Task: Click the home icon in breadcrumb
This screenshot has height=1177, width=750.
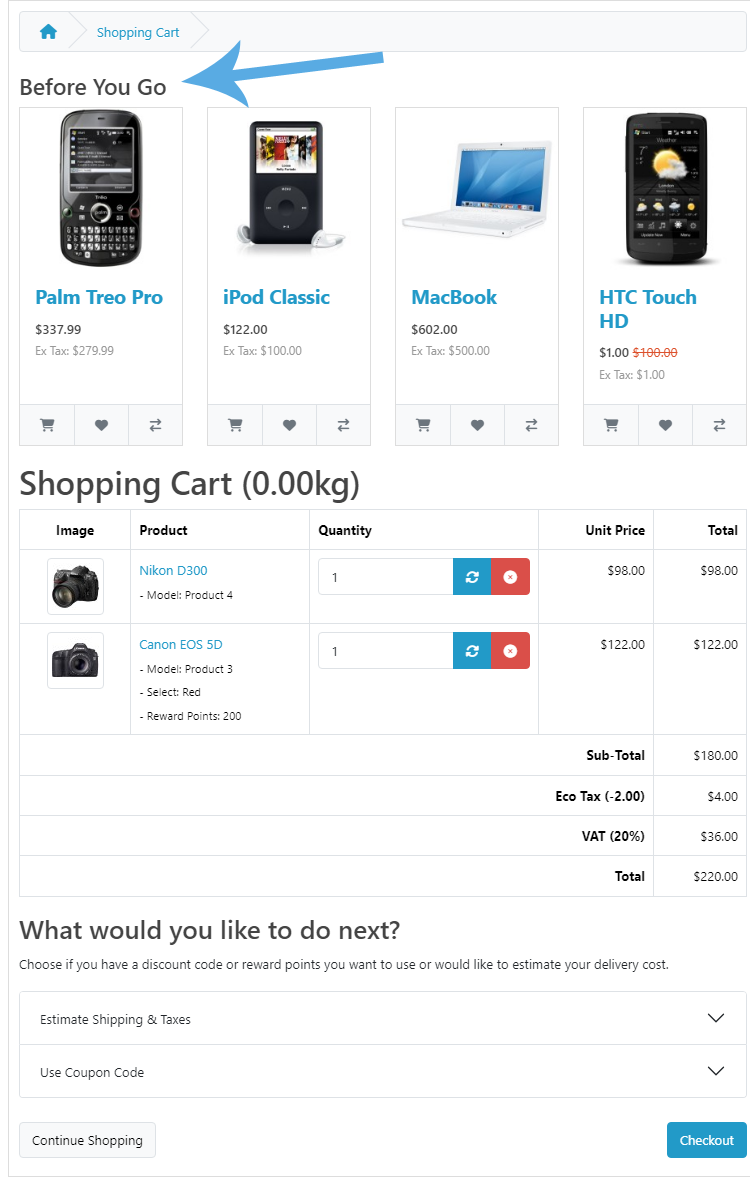Action: [48, 32]
